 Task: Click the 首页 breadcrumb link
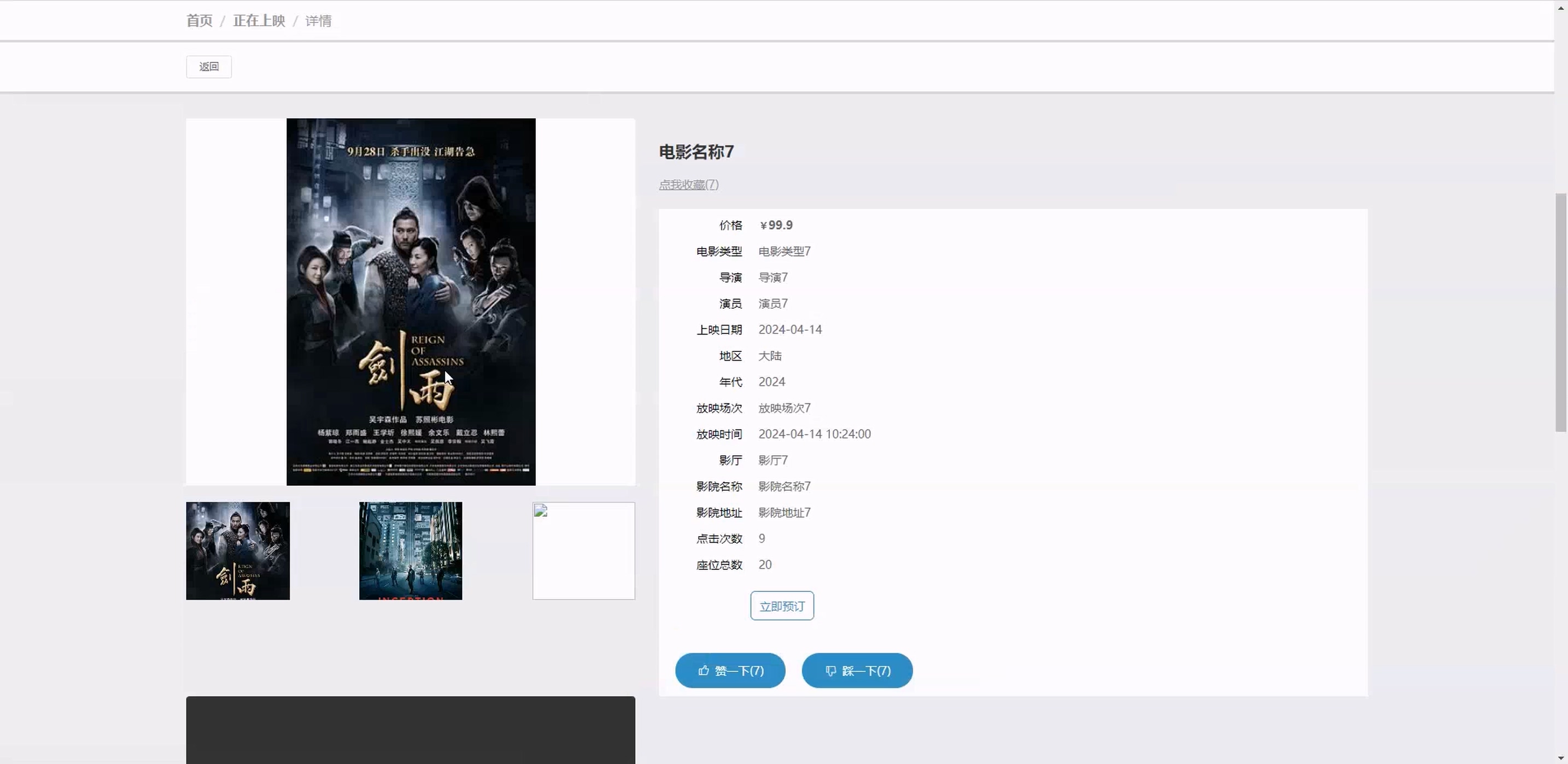pos(199,21)
